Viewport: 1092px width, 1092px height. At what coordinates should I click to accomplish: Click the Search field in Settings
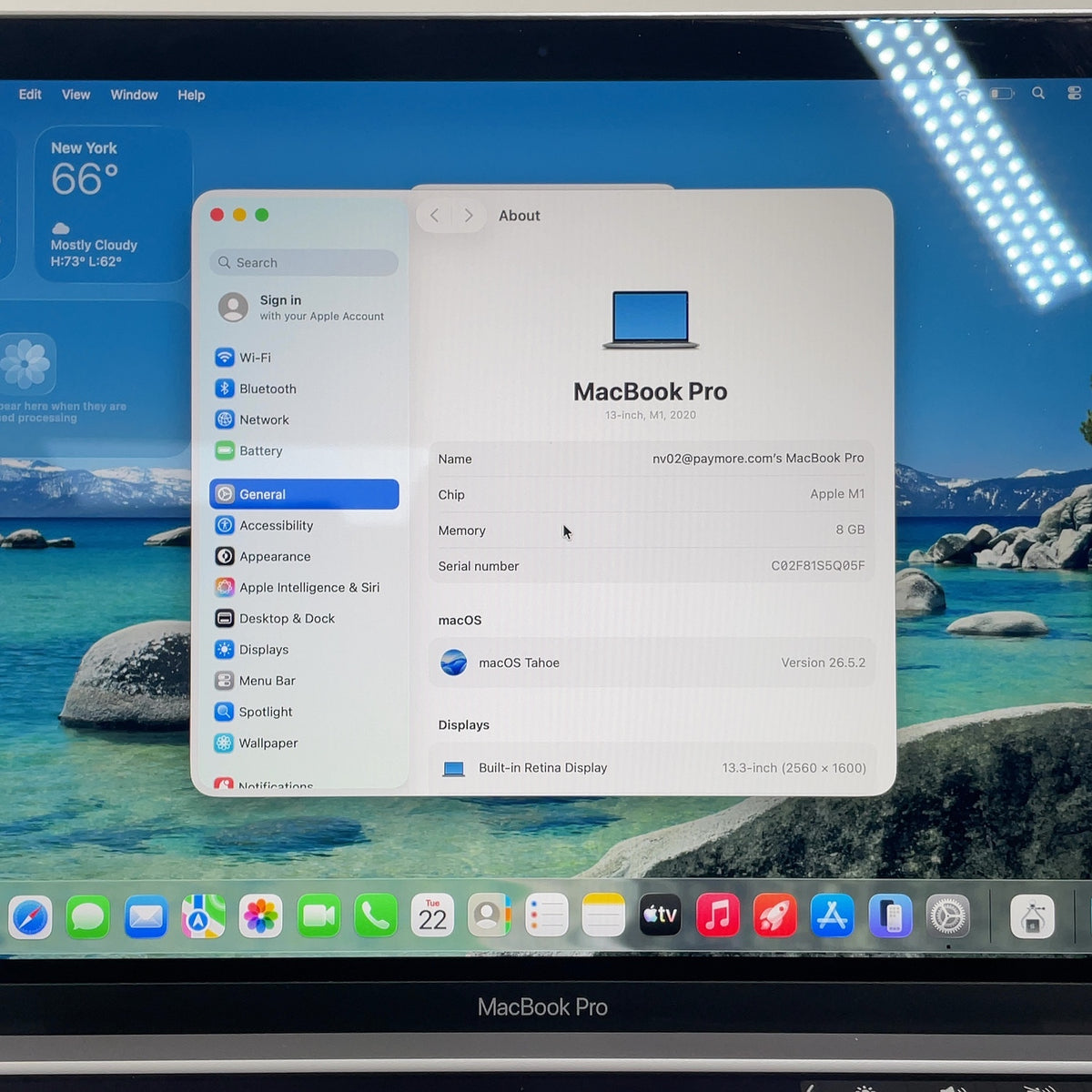point(304,262)
